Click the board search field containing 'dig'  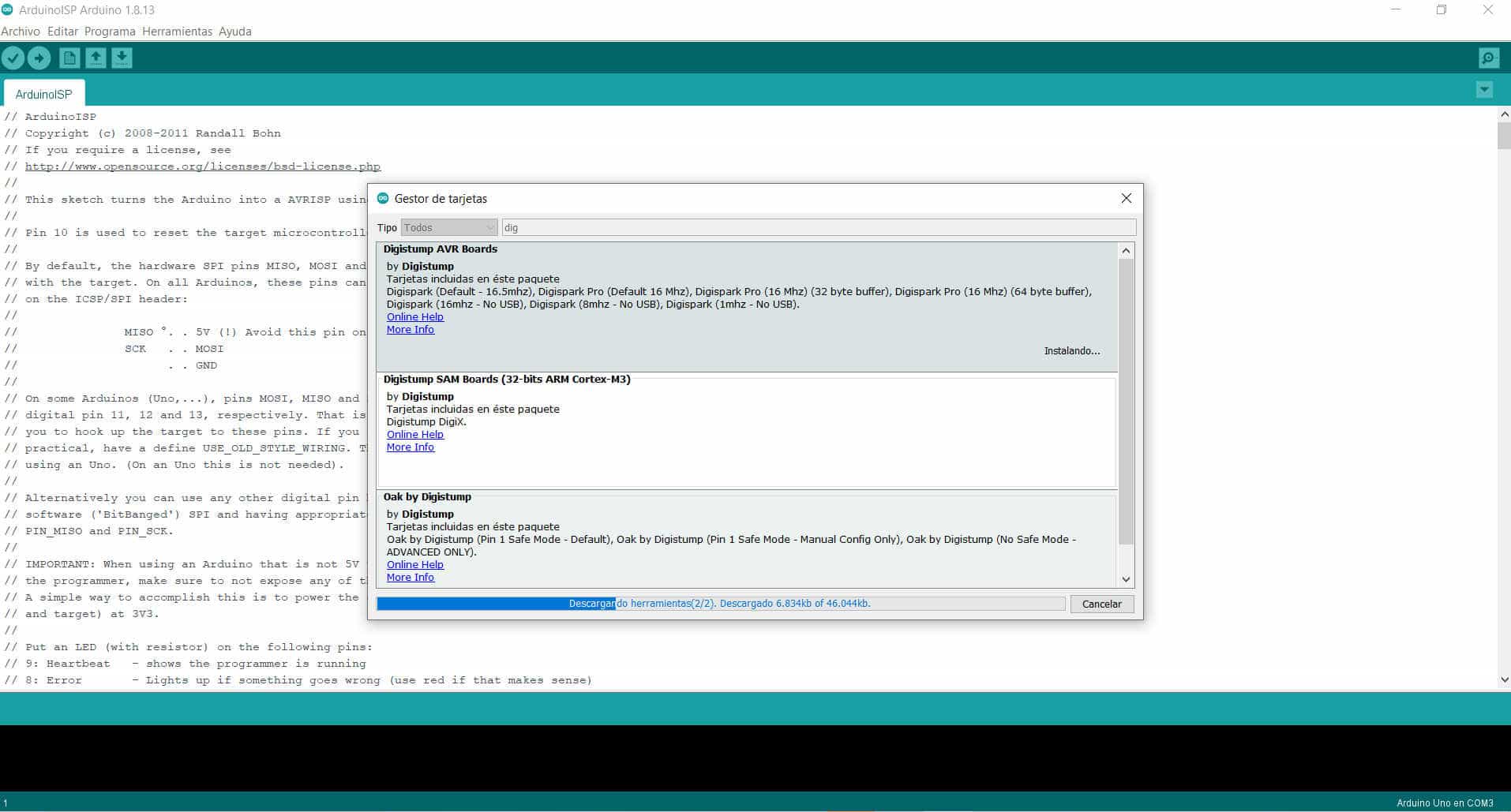tap(819, 227)
